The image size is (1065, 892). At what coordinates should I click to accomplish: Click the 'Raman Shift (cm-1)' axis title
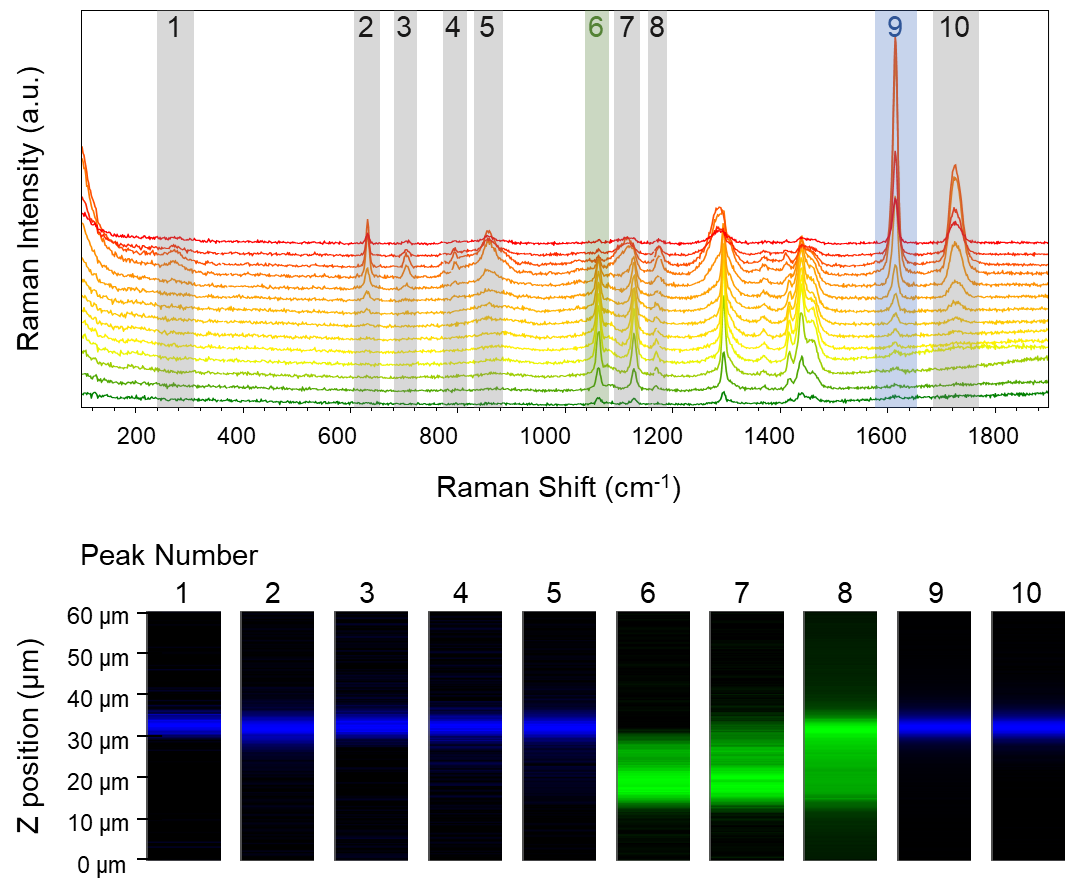[558, 488]
